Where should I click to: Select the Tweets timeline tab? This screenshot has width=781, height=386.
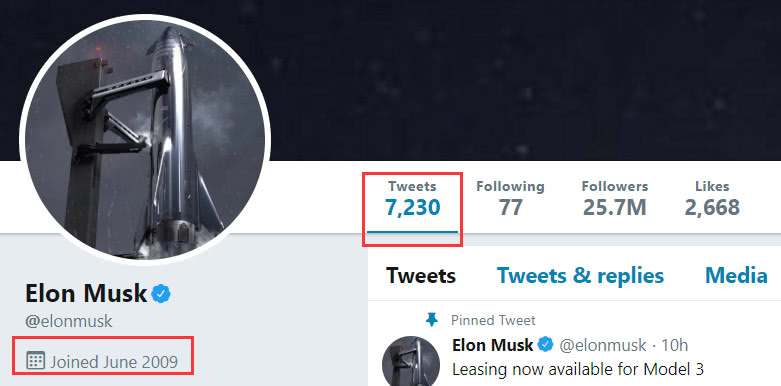point(421,275)
